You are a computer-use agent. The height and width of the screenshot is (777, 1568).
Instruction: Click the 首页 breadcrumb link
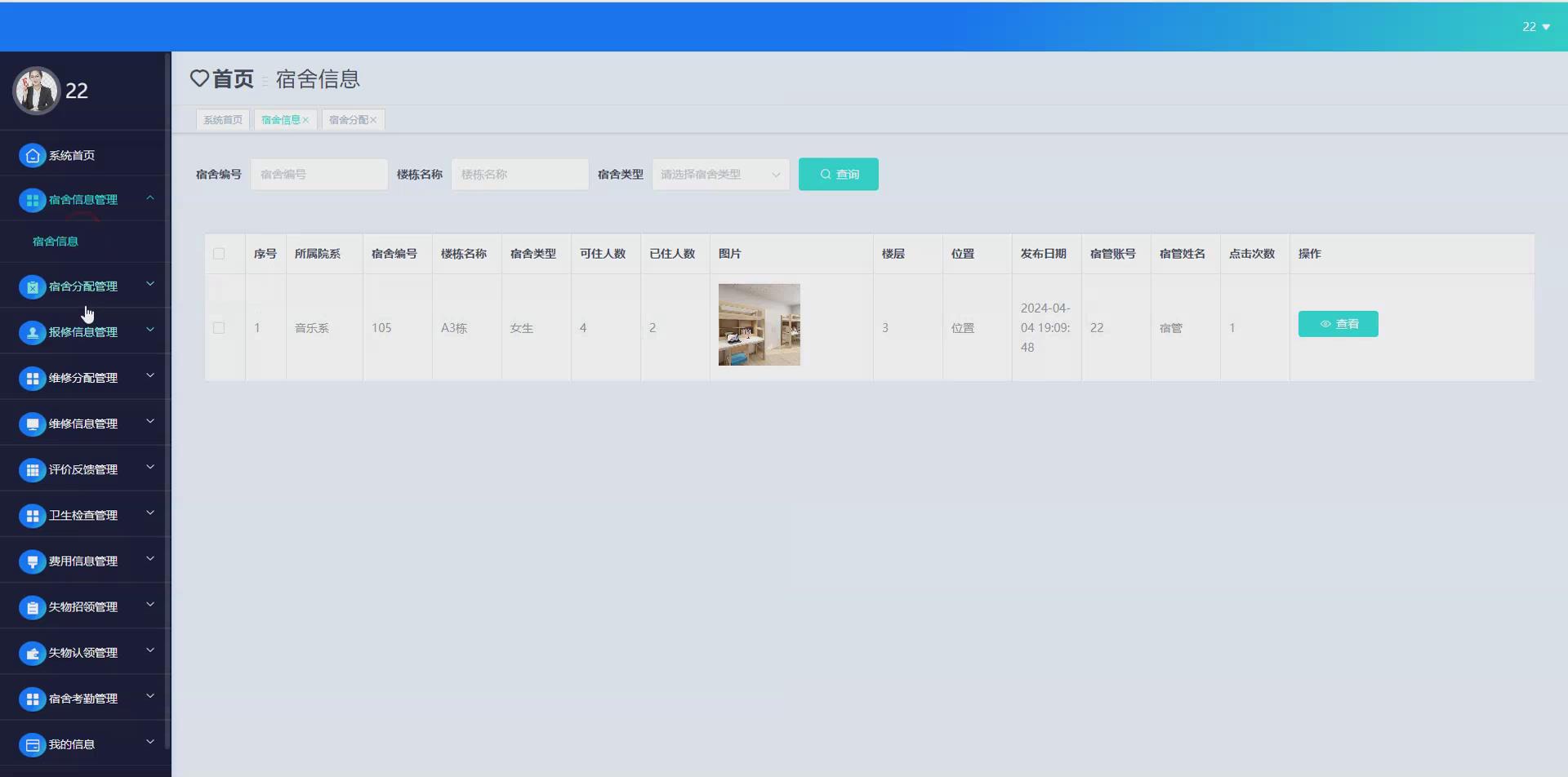(234, 78)
